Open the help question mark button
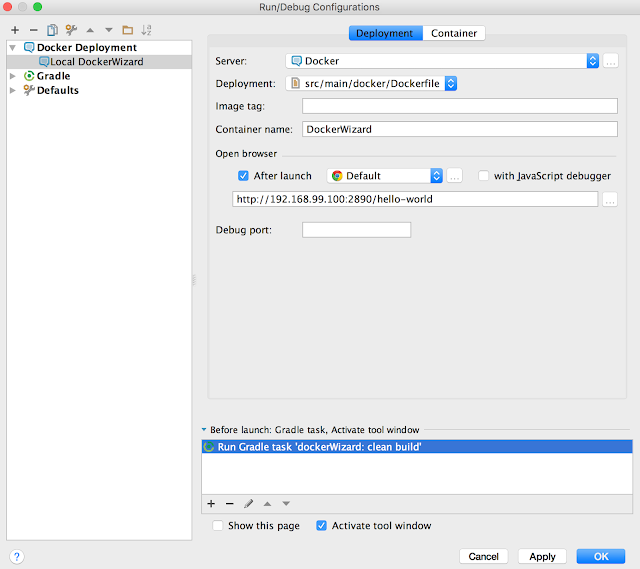 point(17,556)
